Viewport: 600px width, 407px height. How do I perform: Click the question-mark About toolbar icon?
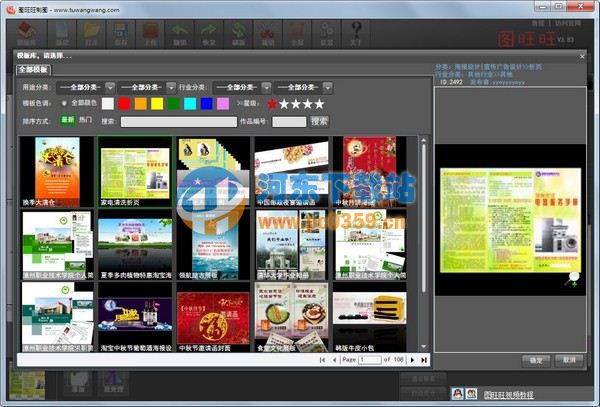click(356, 34)
